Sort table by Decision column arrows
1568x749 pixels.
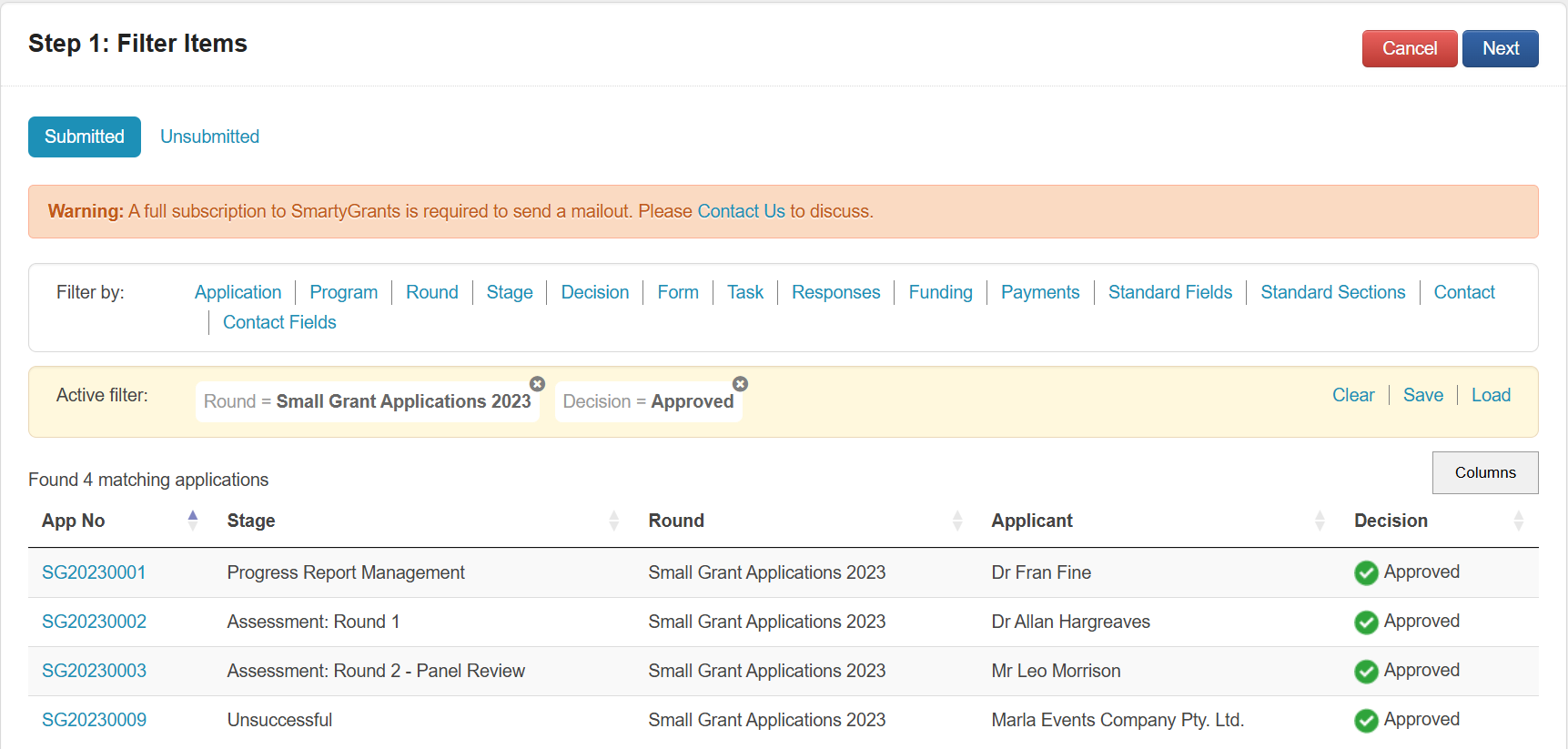[1518, 521]
